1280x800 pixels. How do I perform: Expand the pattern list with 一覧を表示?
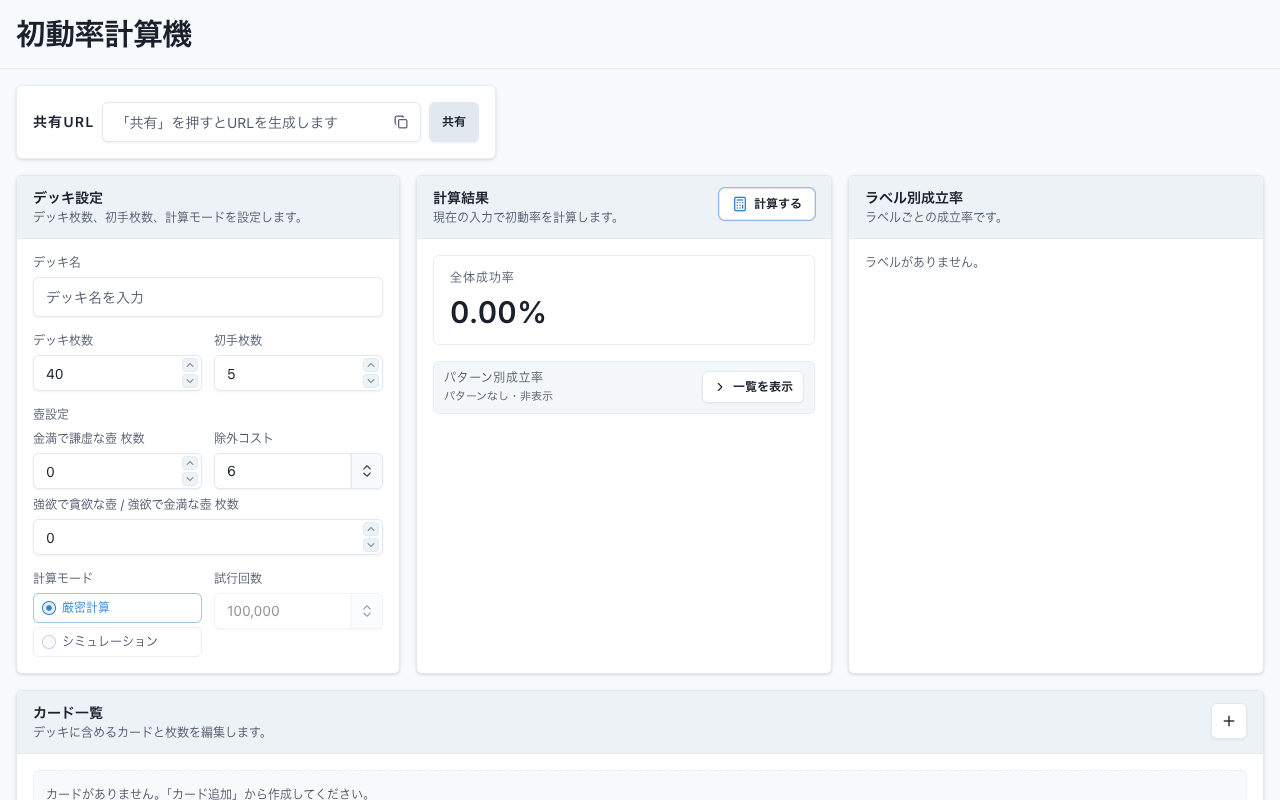[x=753, y=387]
